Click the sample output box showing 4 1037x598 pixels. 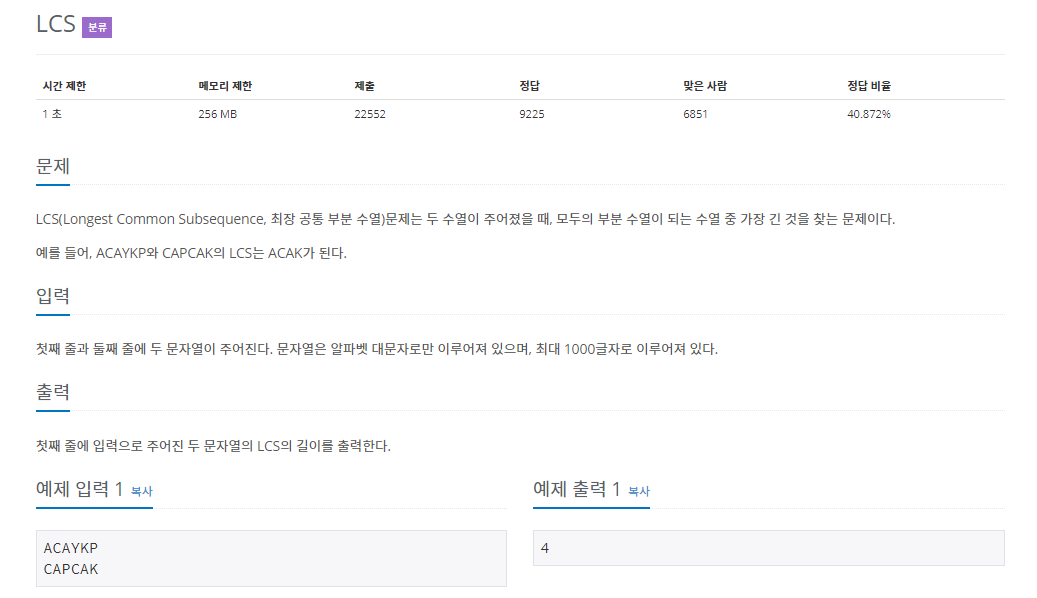tap(768, 548)
